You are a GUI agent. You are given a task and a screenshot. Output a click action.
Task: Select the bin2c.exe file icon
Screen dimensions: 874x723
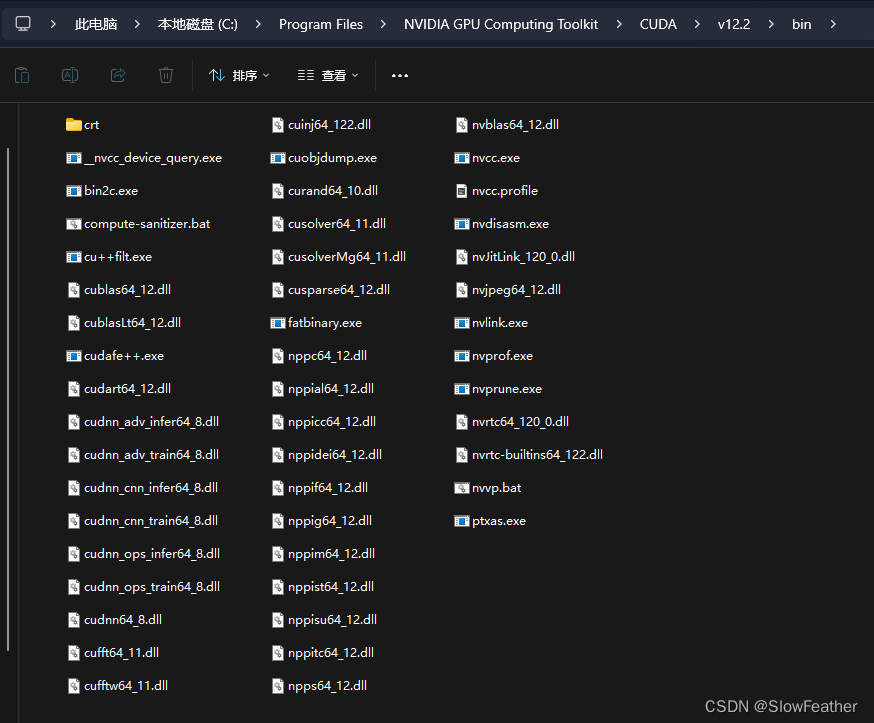coord(74,191)
